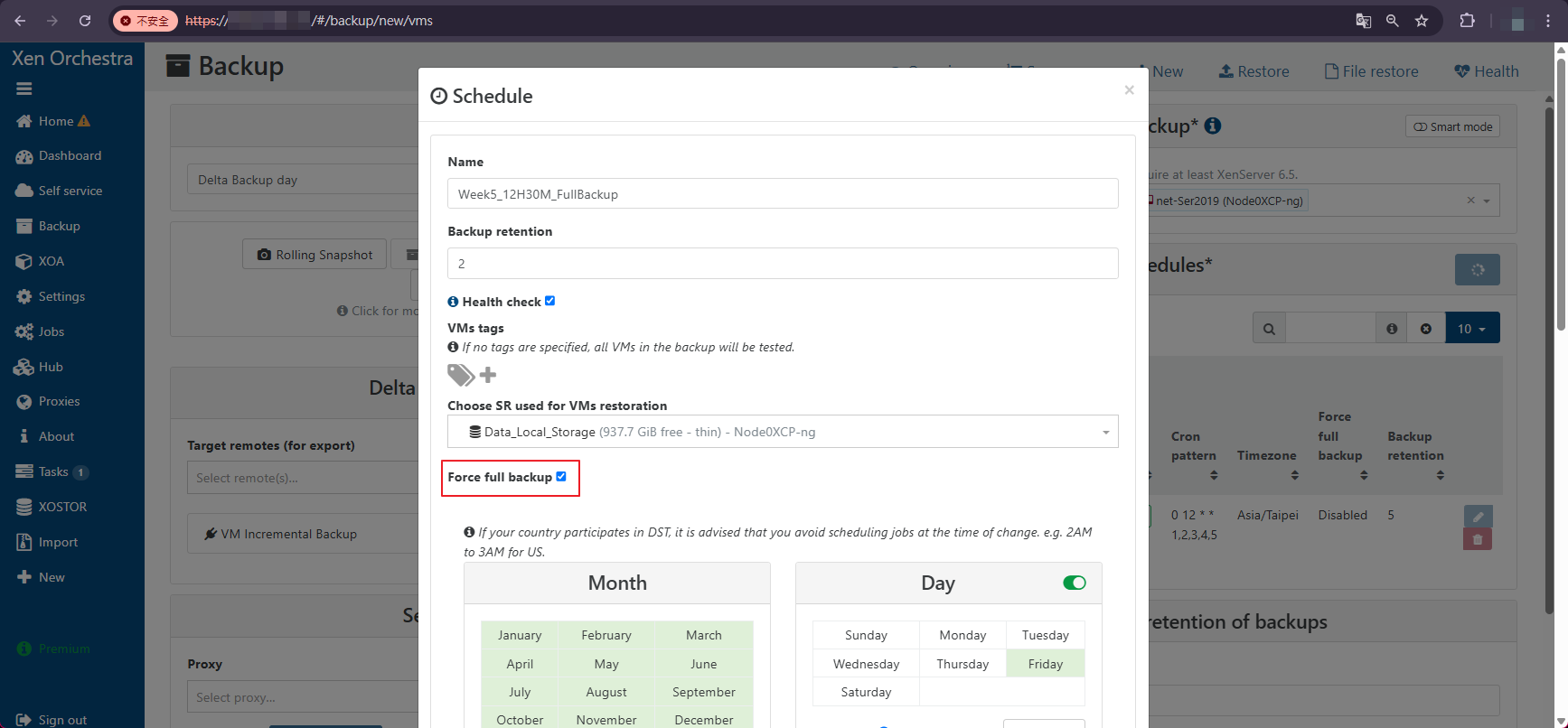Image resolution: width=1568 pixels, height=728 pixels.
Task: Click the pencil edit schedule icon
Action: point(1478,517)
